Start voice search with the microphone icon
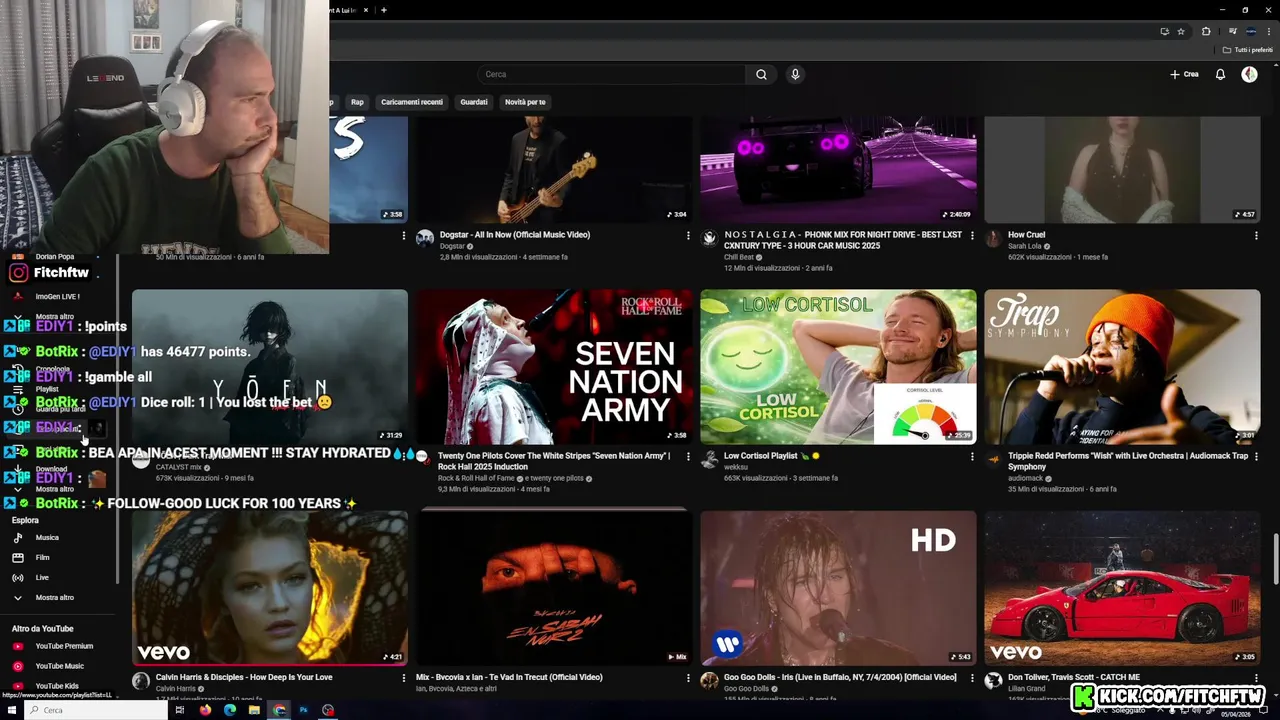 (795, 74)
